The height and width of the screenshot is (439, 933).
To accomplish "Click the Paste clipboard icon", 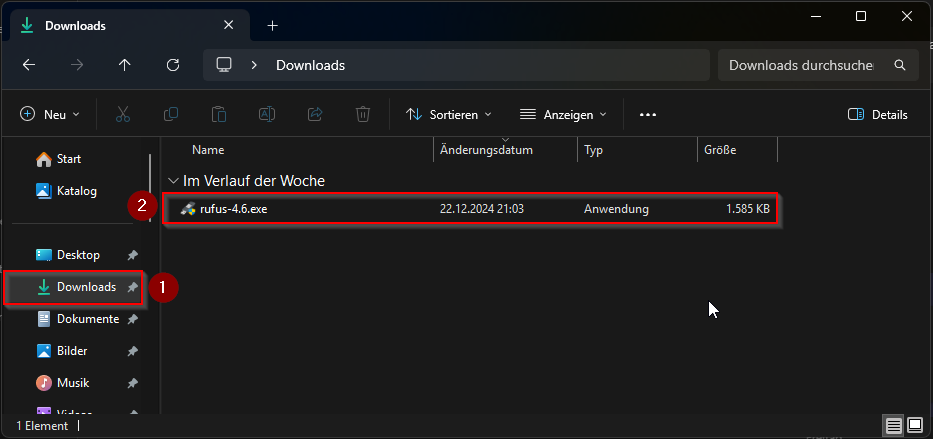I will [x=219, y=115].
